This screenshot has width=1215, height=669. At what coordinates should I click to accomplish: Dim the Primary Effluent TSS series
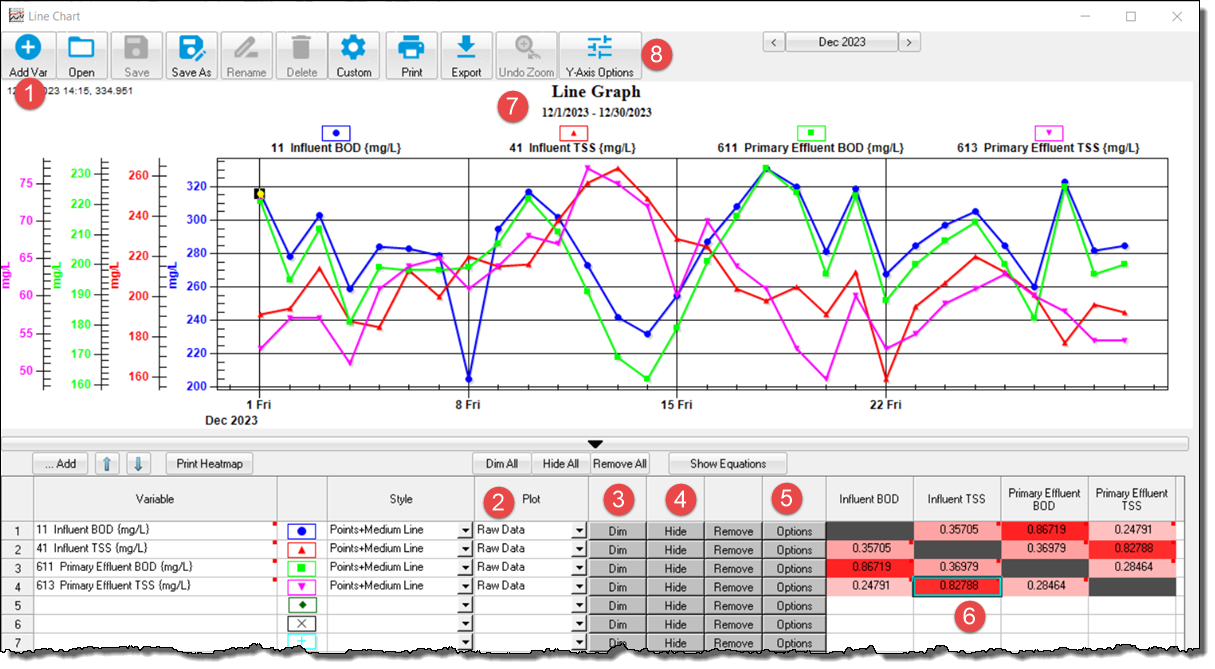click(617, 586)
